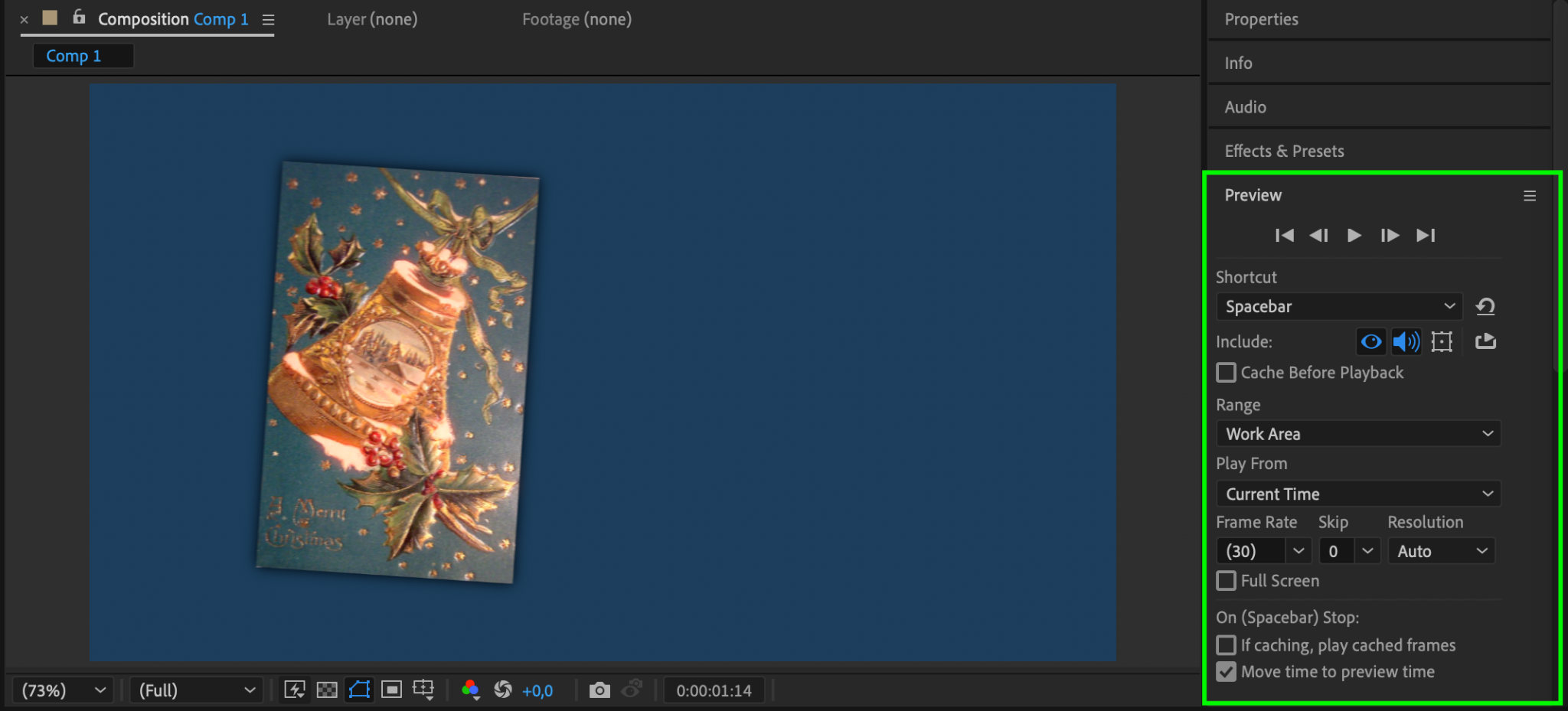Toggle including overlays and layer controls
This screenshot has width=1568, height=711.
[x=1442, y=341]
